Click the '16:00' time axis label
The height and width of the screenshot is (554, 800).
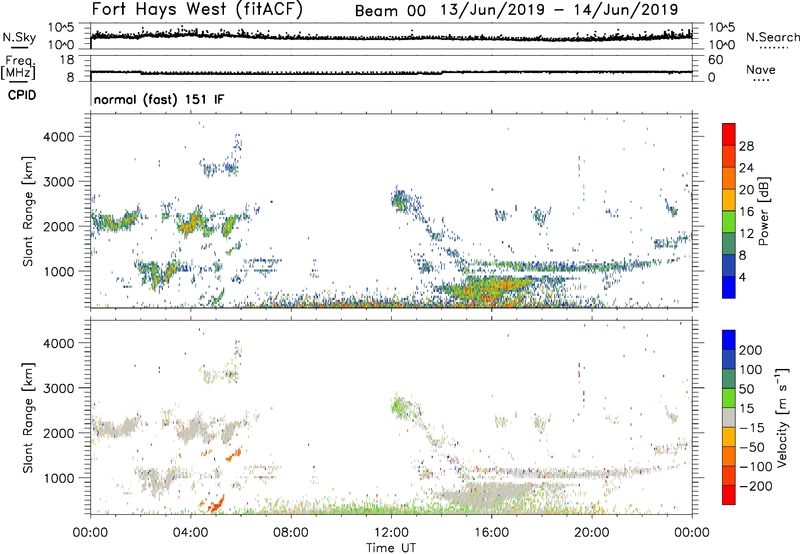[491, 533]
